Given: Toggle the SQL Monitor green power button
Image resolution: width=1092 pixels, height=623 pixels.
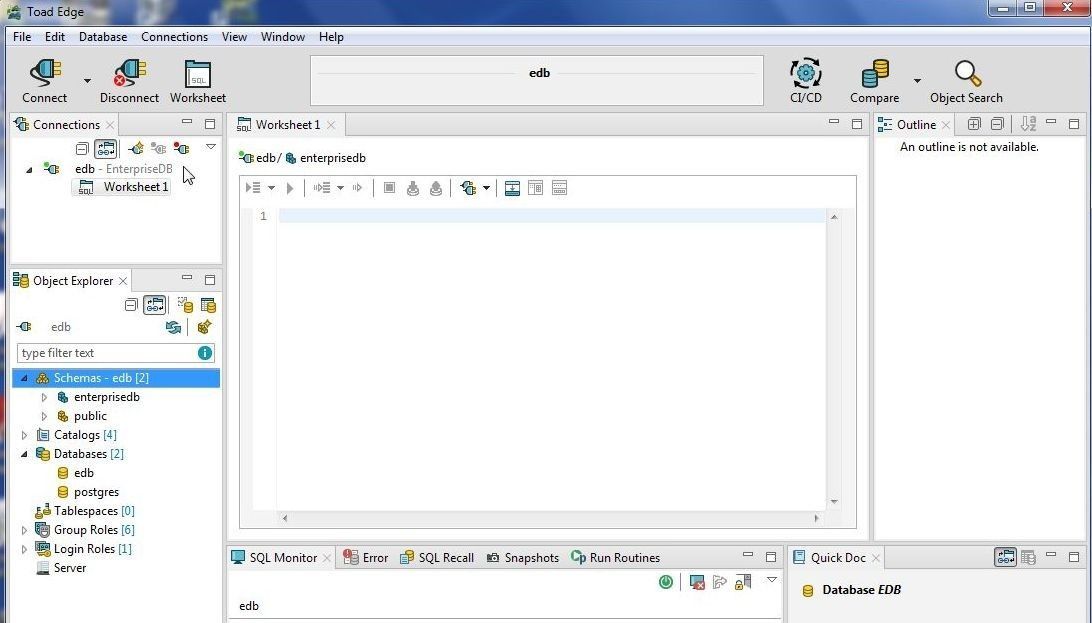Looking at the screenshot, I should pos(666,581).
